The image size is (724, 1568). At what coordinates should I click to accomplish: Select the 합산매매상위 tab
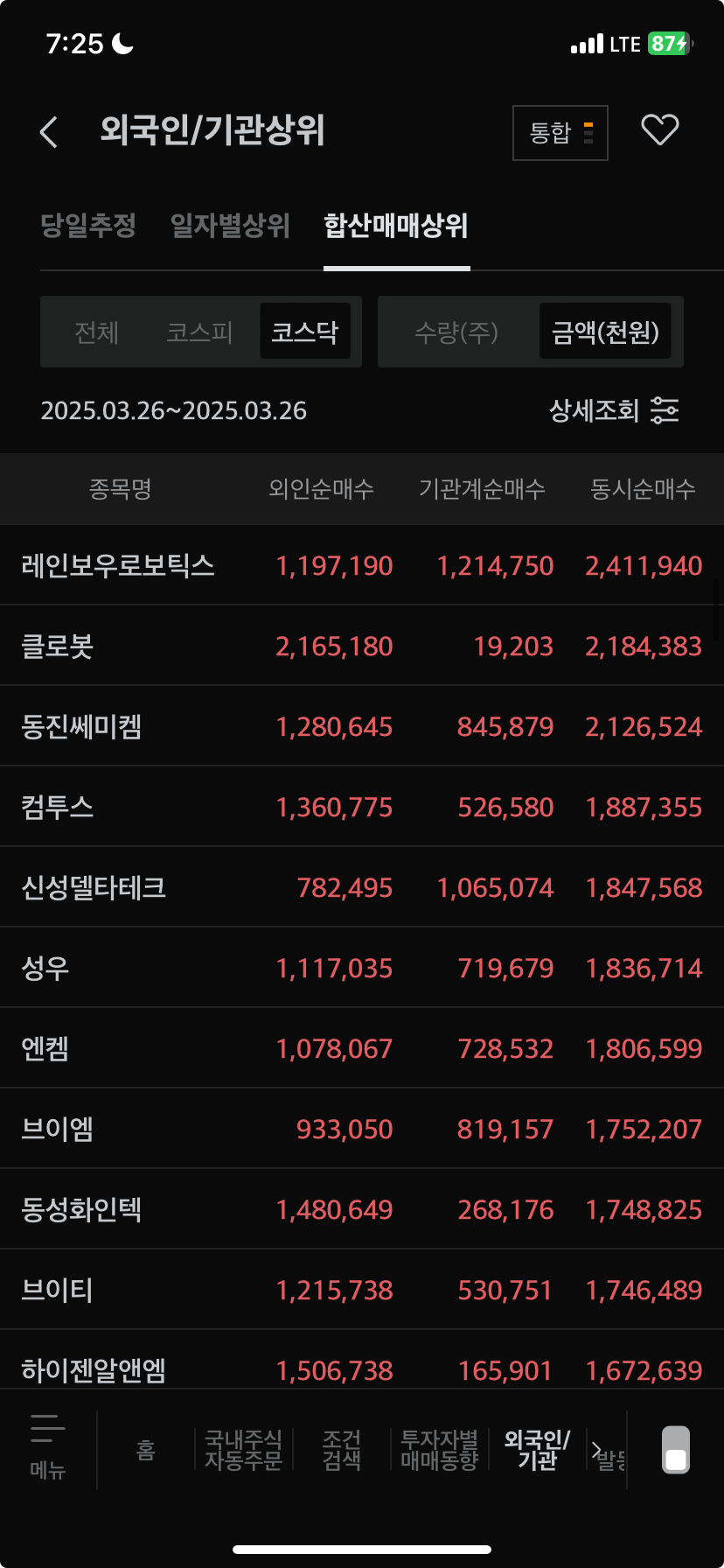396,226
